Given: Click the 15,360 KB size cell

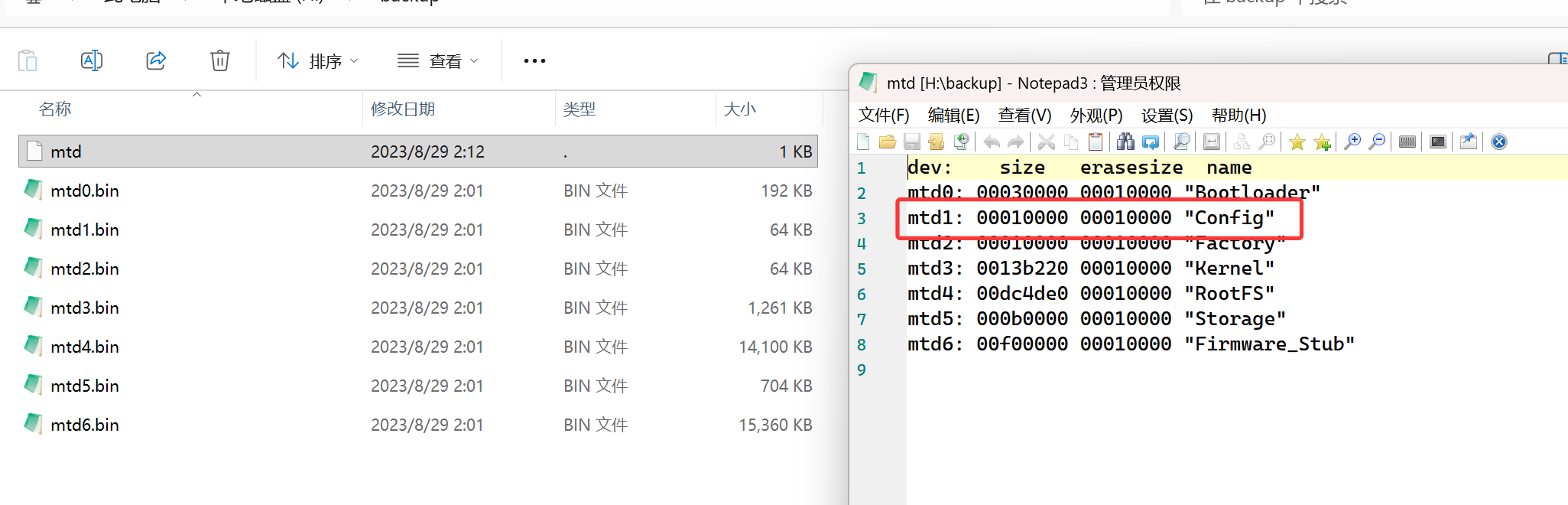Looking at the screenshot, I should (x=775, y=425).
